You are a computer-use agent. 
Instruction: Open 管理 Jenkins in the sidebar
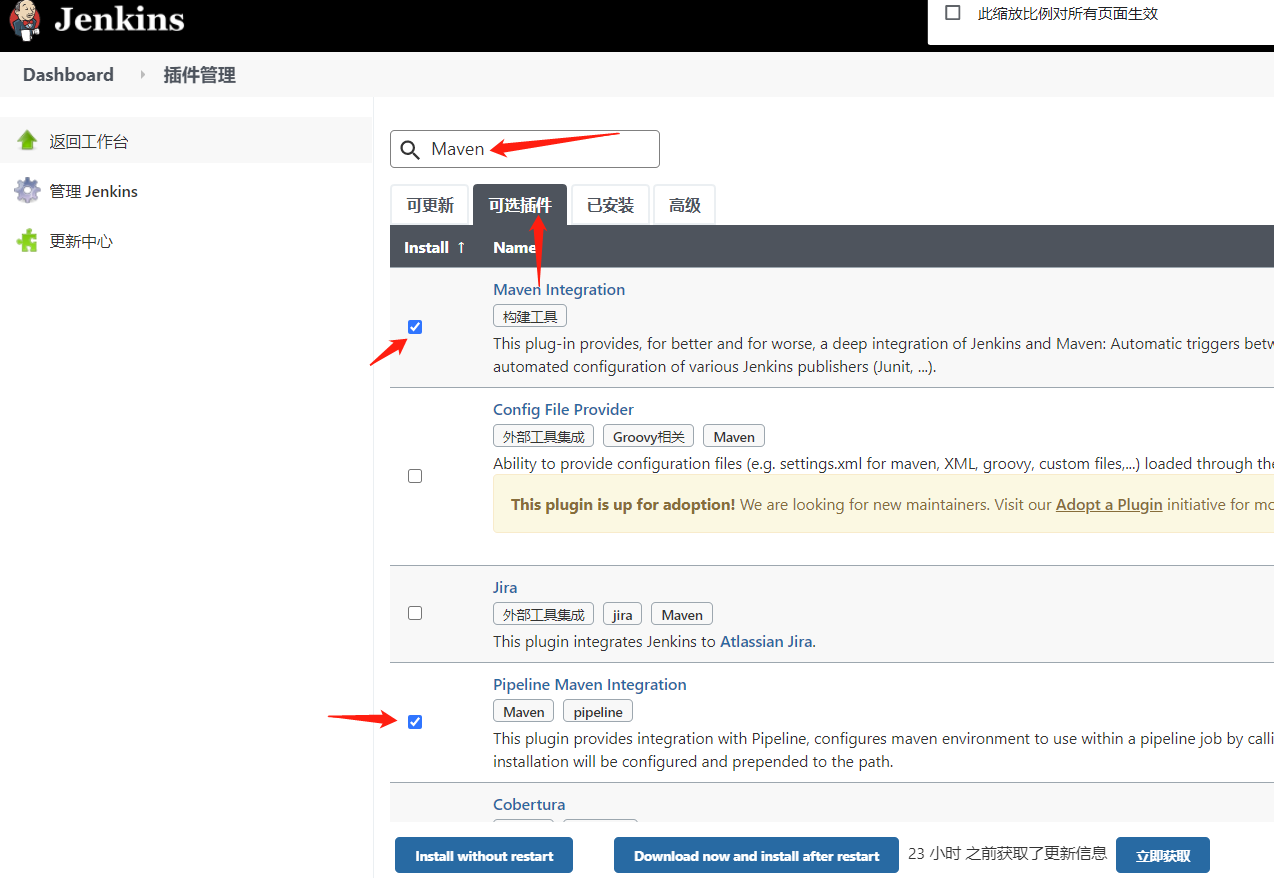94,192
